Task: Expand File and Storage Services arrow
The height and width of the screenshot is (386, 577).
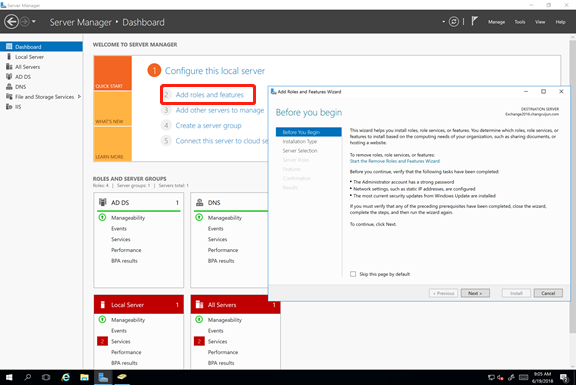Action: pyautogui.click(x=79, y=97)
